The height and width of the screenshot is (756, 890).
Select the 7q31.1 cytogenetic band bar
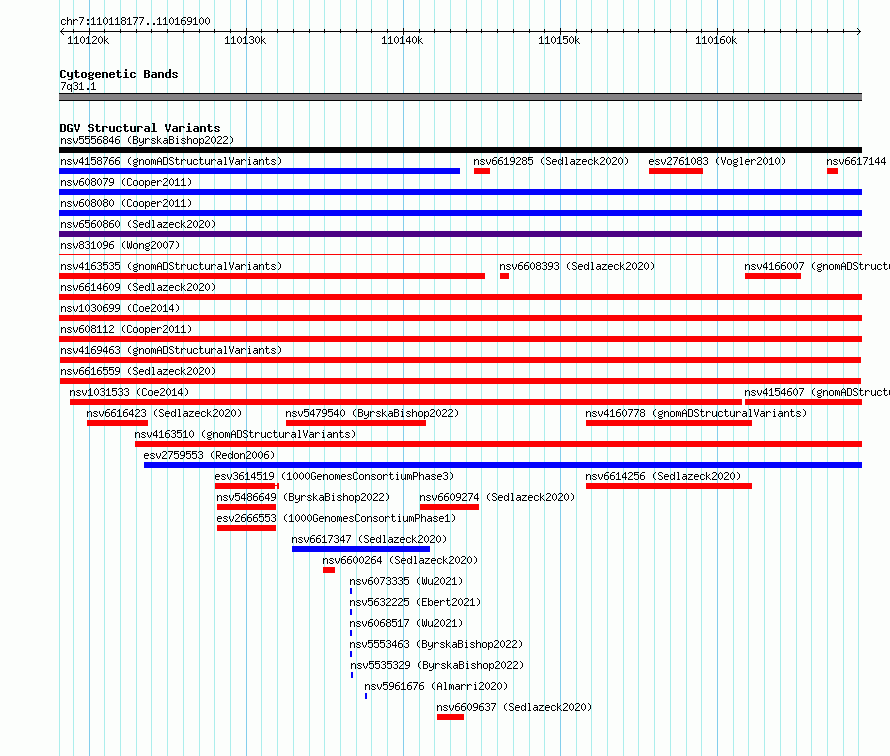460,97
